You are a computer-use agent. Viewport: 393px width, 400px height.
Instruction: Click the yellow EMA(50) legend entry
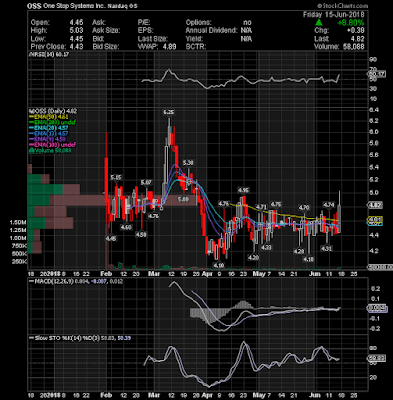[x=49, y=117]
